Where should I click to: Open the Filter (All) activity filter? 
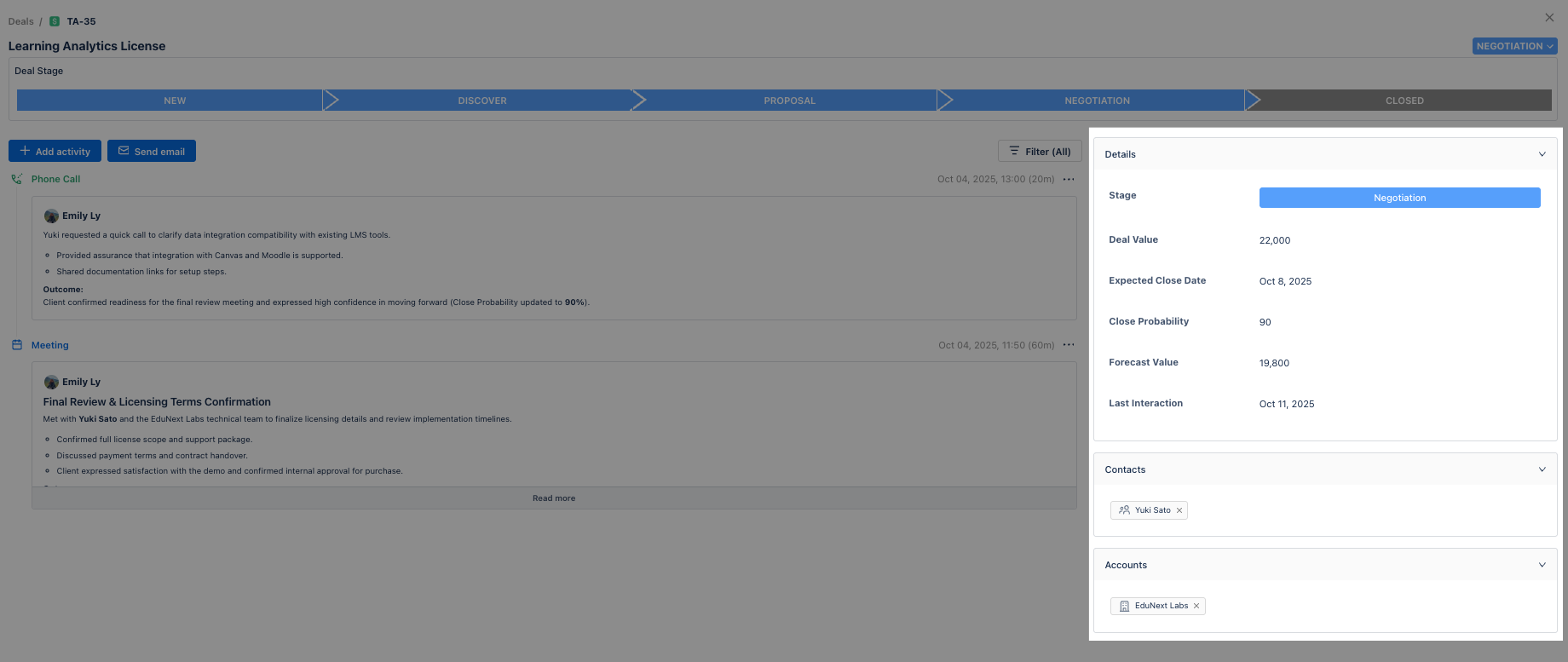tap(1040, 151)
